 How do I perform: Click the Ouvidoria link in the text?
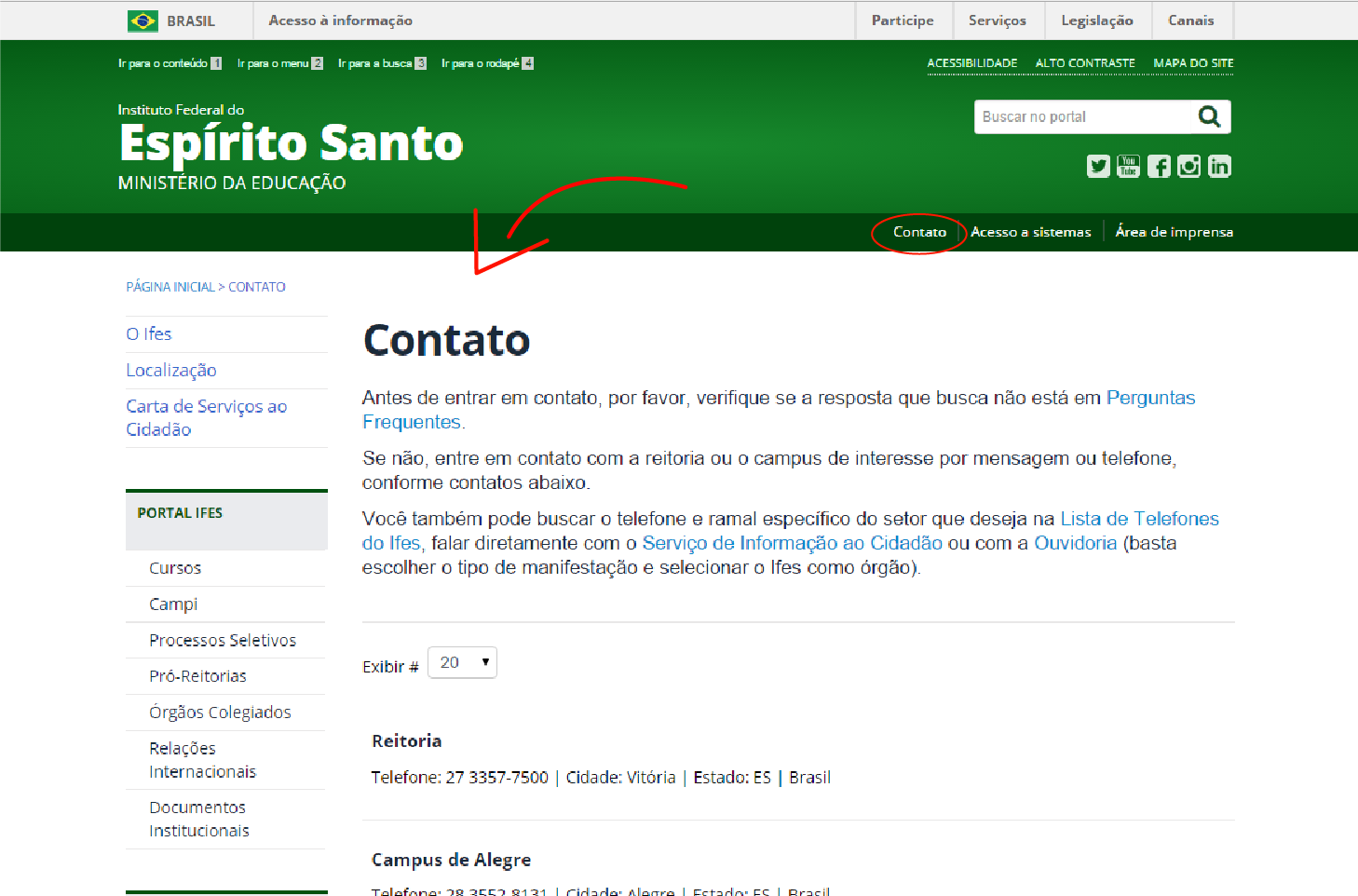[1076, 542]
